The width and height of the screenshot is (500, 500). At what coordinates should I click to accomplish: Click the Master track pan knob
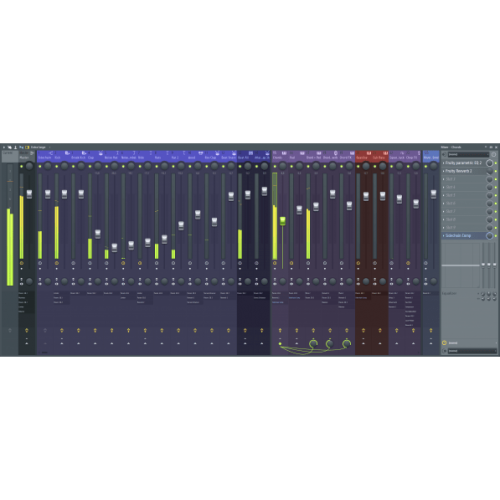[29, 166]
